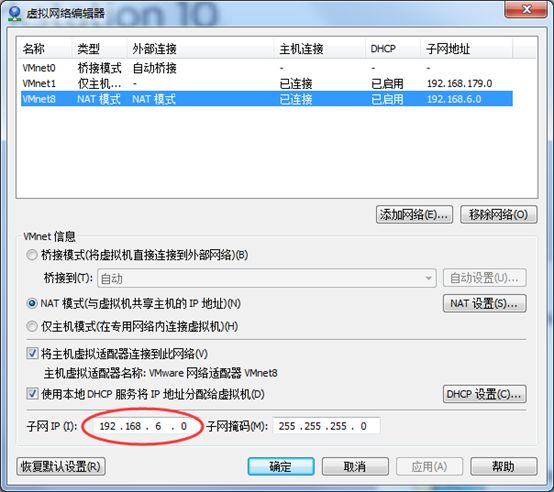Close the 虚拟网络编辑器 window

(x=526, y=9)
